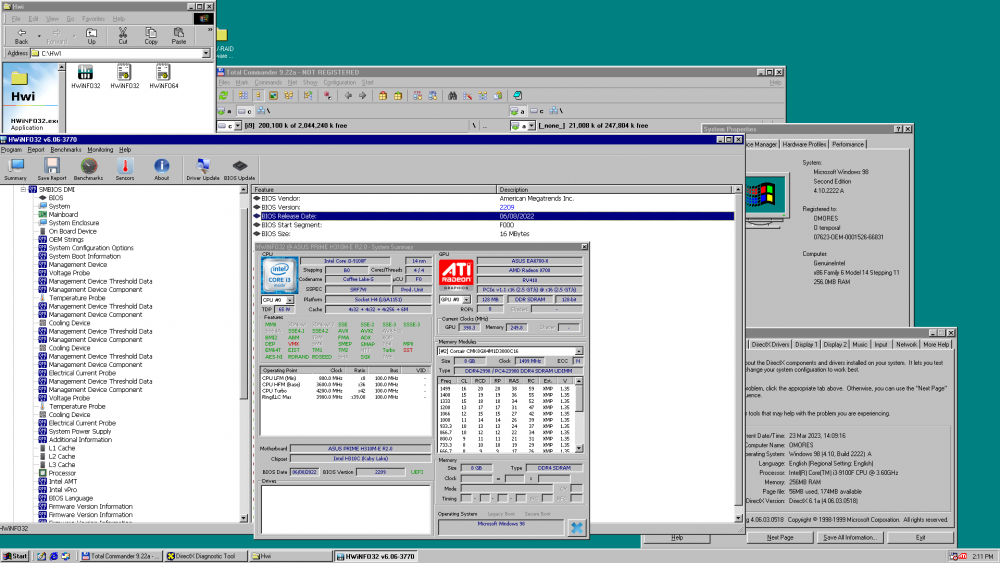Click Save All Information button
1000x563 pixels.
pos(849,537)
